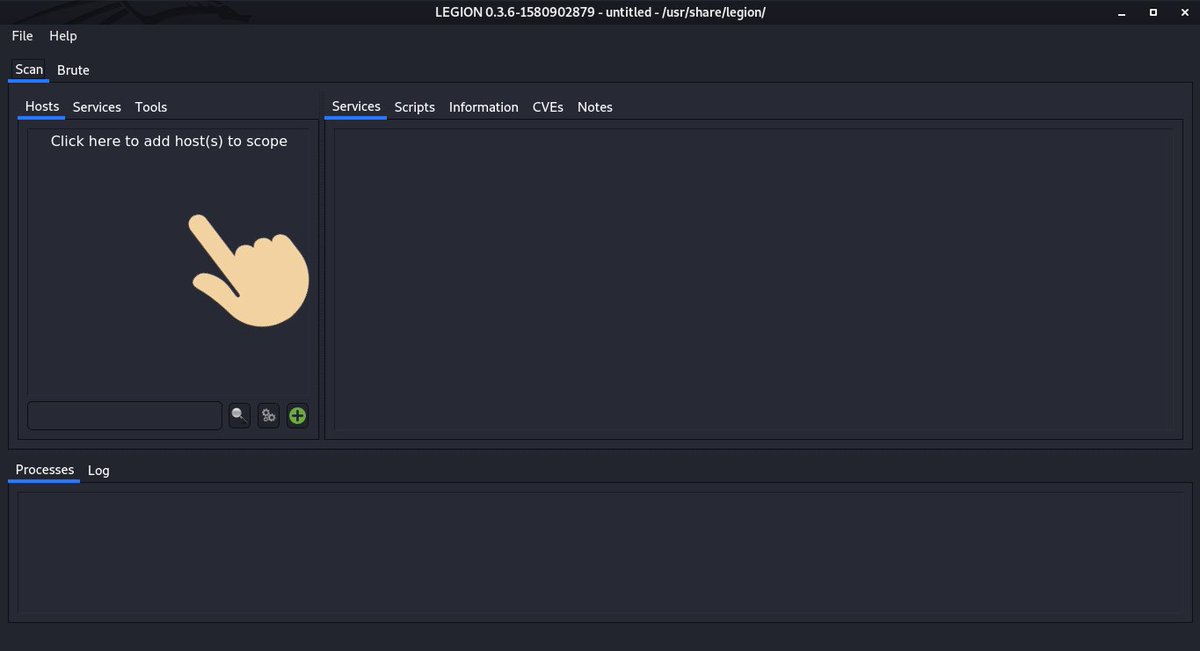Click 'Click here to add host(s) to scope'
Image resolution: width=1200 pixels, height=651 pixels.
click(169, 142)
